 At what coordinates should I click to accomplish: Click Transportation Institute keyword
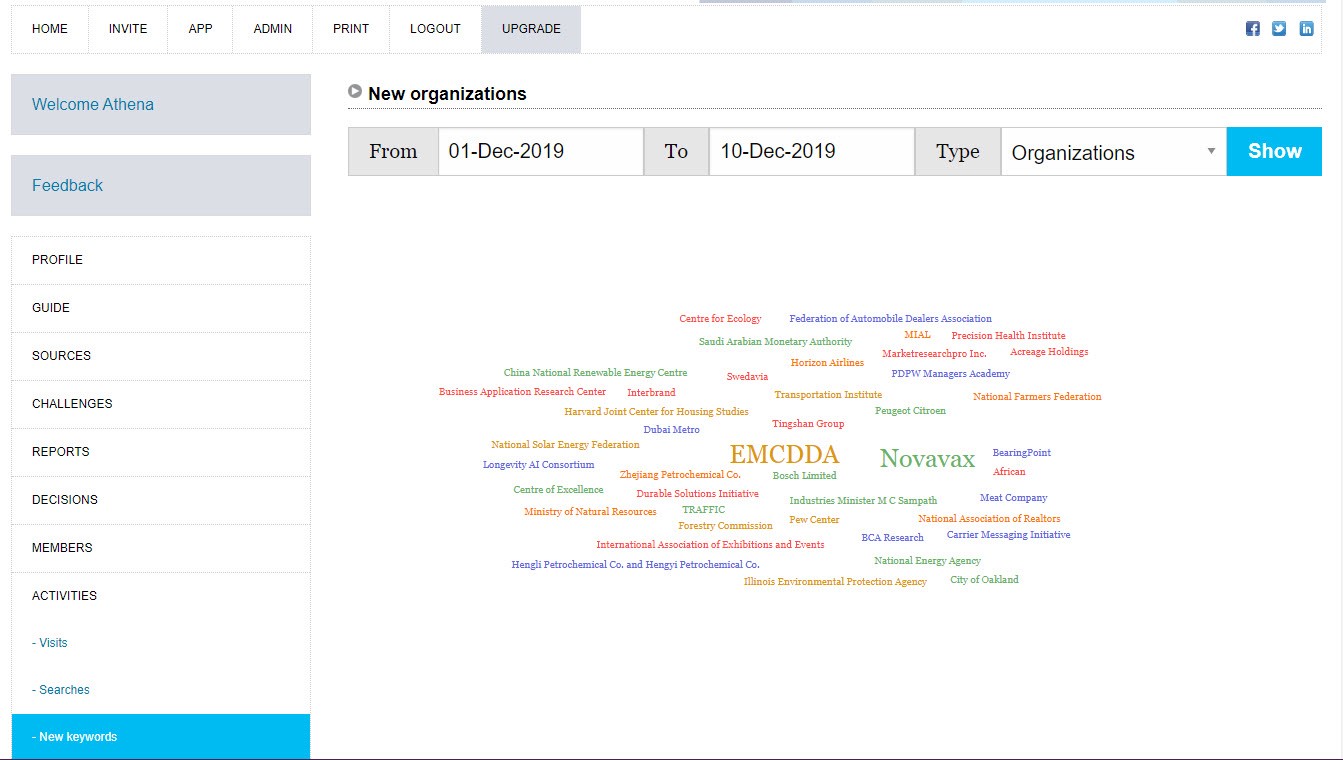pyautogui.click(x=828, y=395)
